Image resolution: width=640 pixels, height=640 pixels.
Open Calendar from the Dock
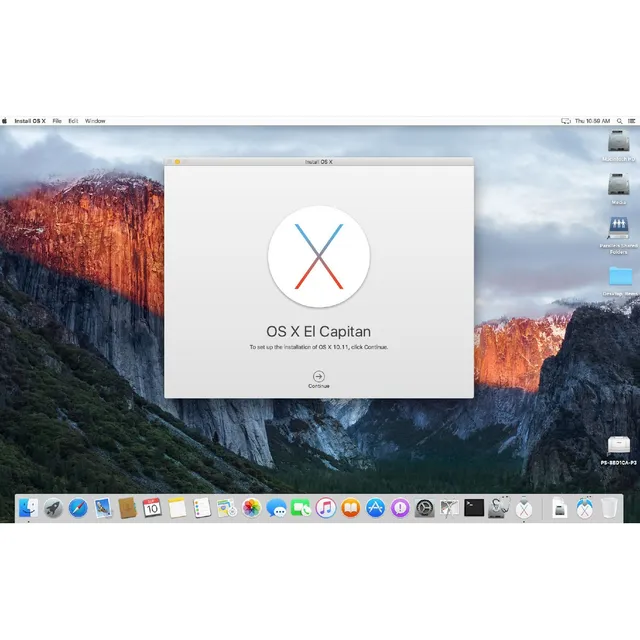point(152,508)
